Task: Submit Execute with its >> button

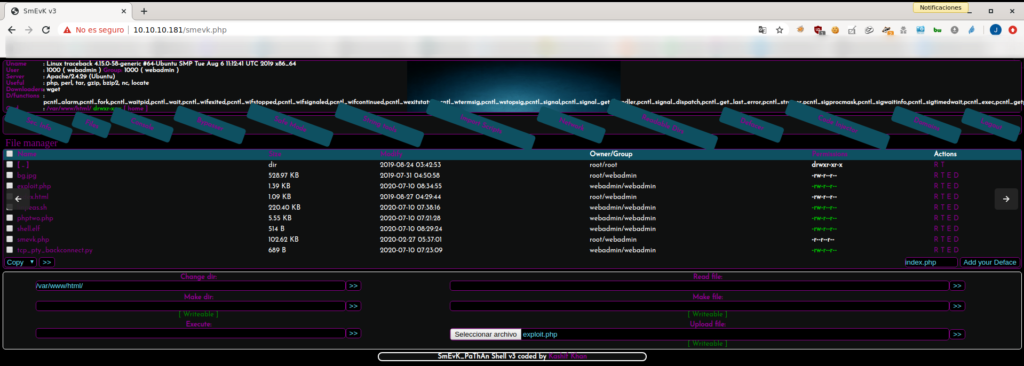Action: 353,333
